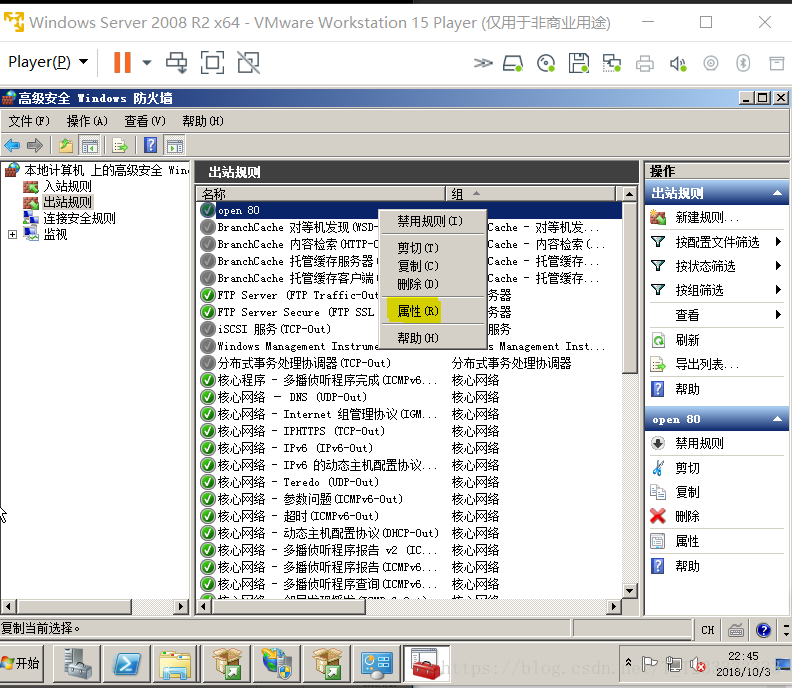Open the pause button dropdown arrow

146,63
